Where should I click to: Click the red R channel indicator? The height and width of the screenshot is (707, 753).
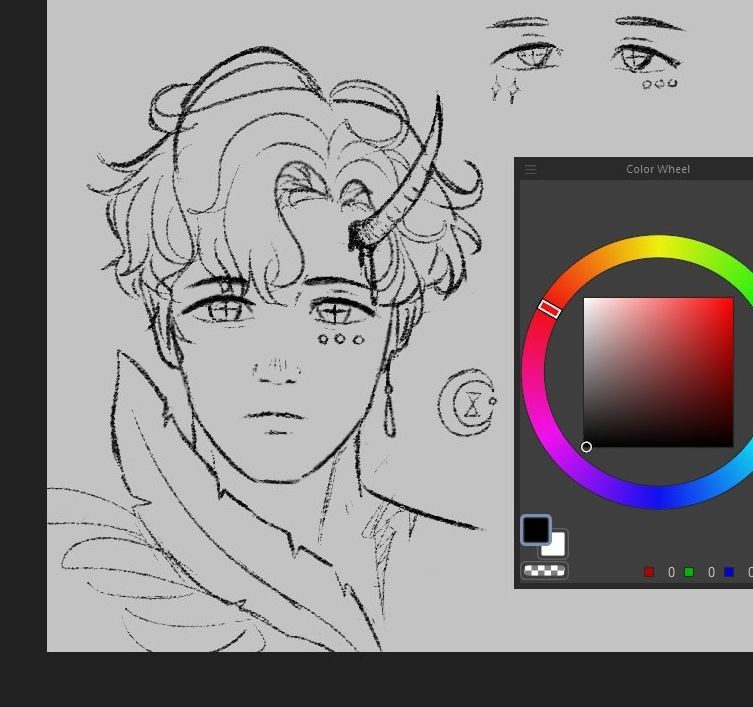click(x=649, y=572)
